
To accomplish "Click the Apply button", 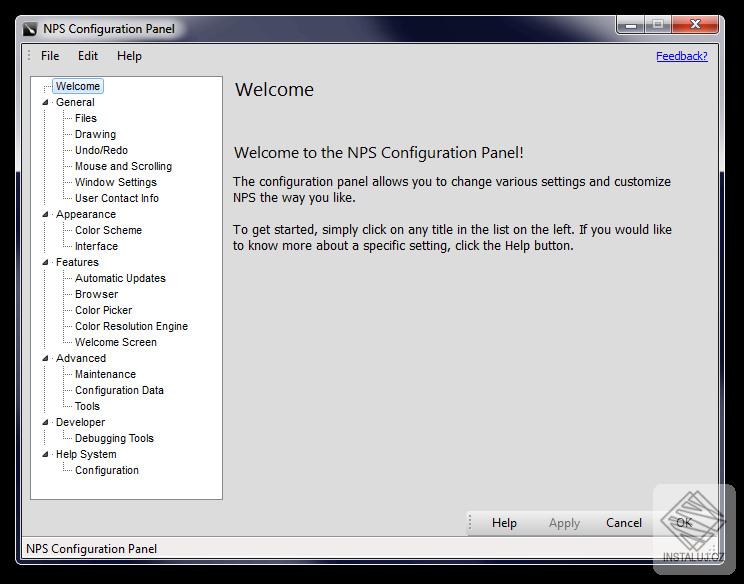I will (564, 523).
